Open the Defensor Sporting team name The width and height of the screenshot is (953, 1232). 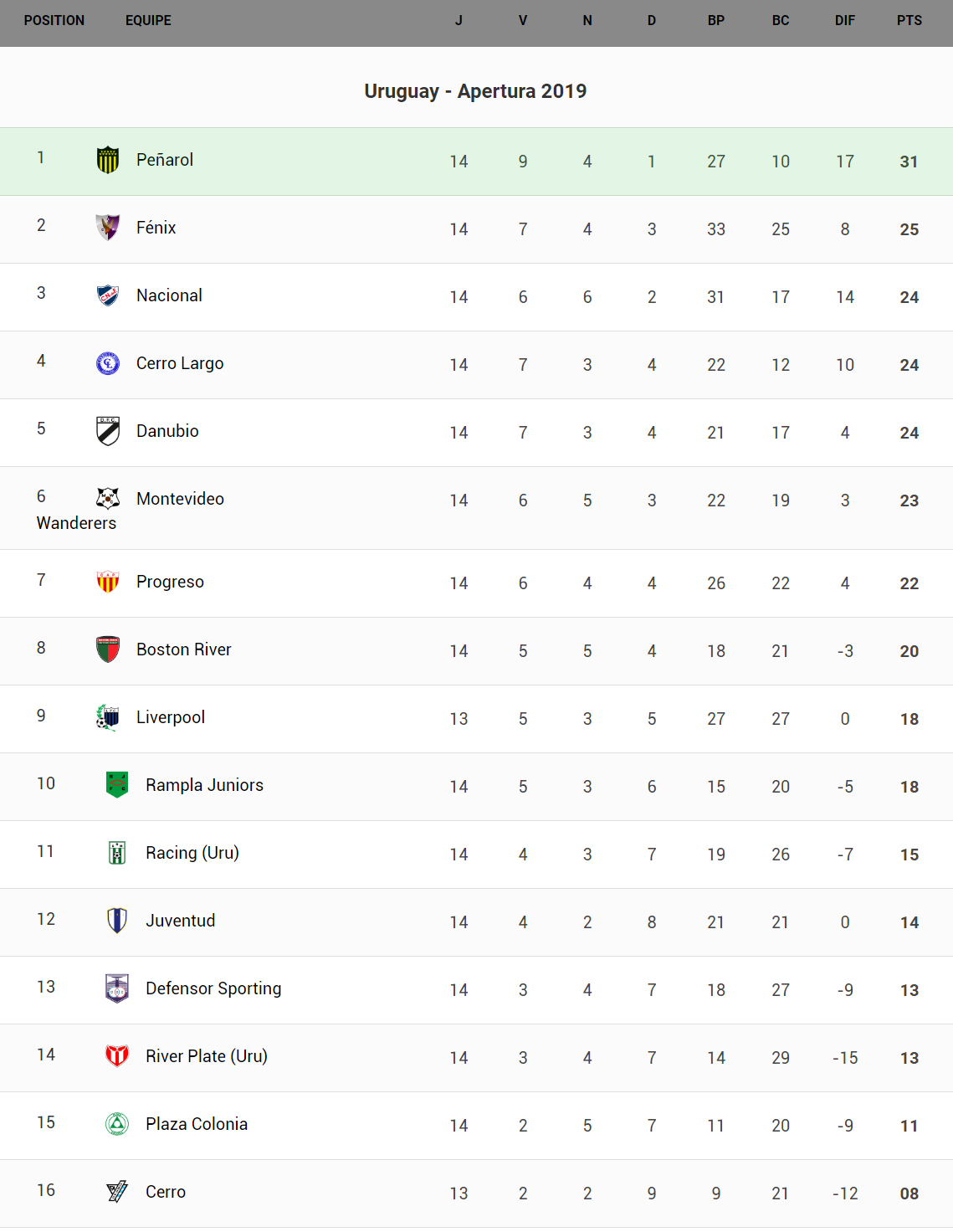[213, 988]
